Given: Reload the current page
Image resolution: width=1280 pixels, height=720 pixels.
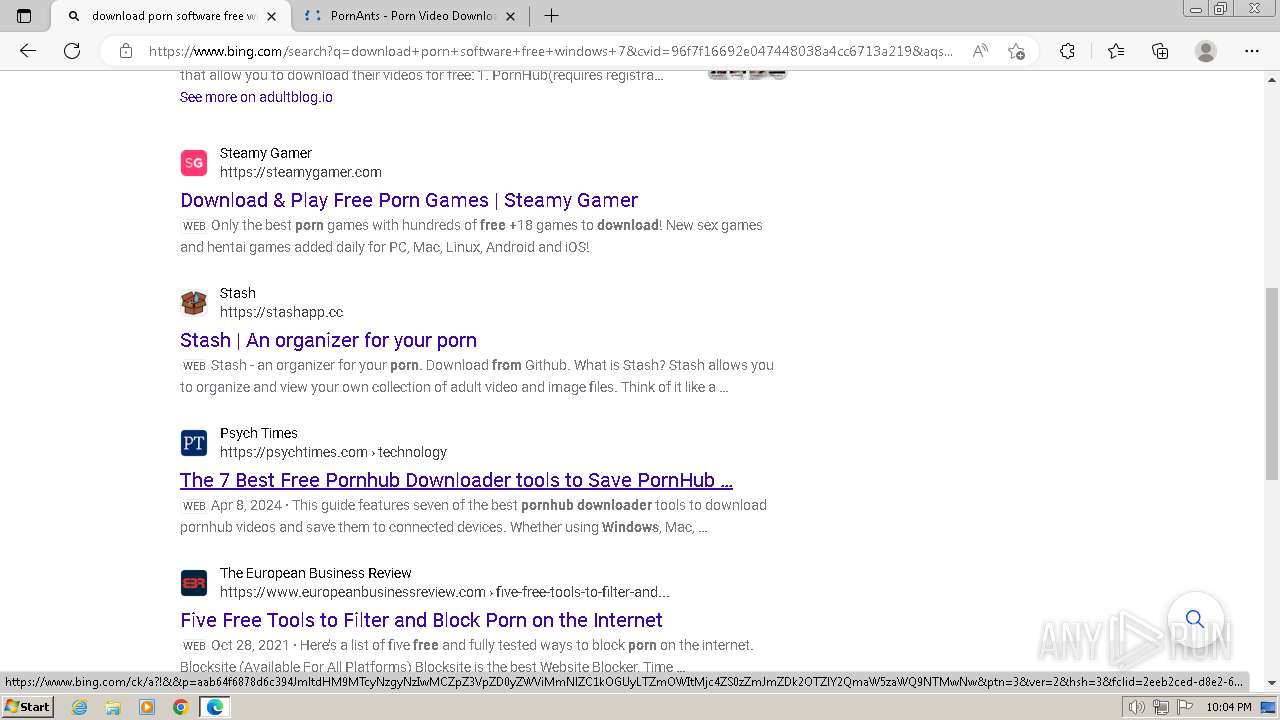Looking at the screenshot, I should click(72, 51).
